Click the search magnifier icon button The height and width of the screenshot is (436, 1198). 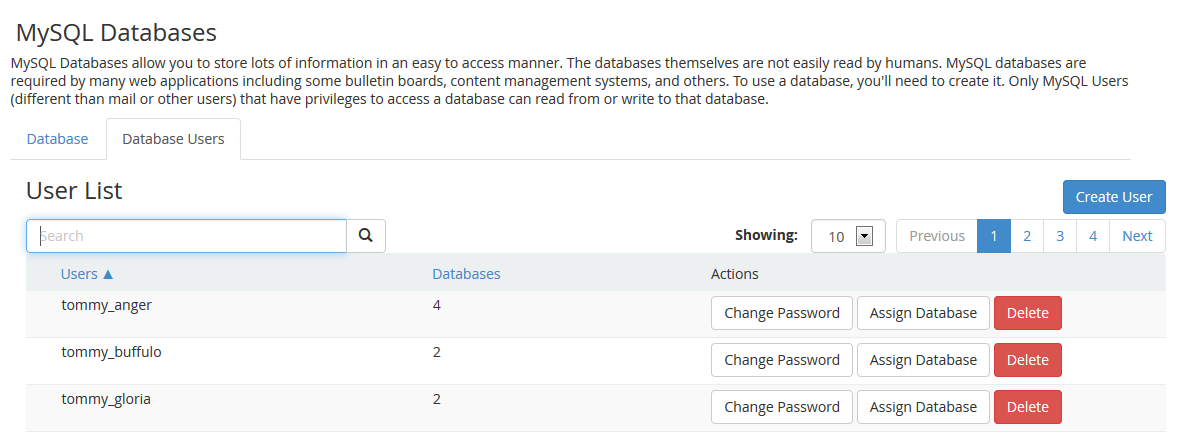click(366, 236)
